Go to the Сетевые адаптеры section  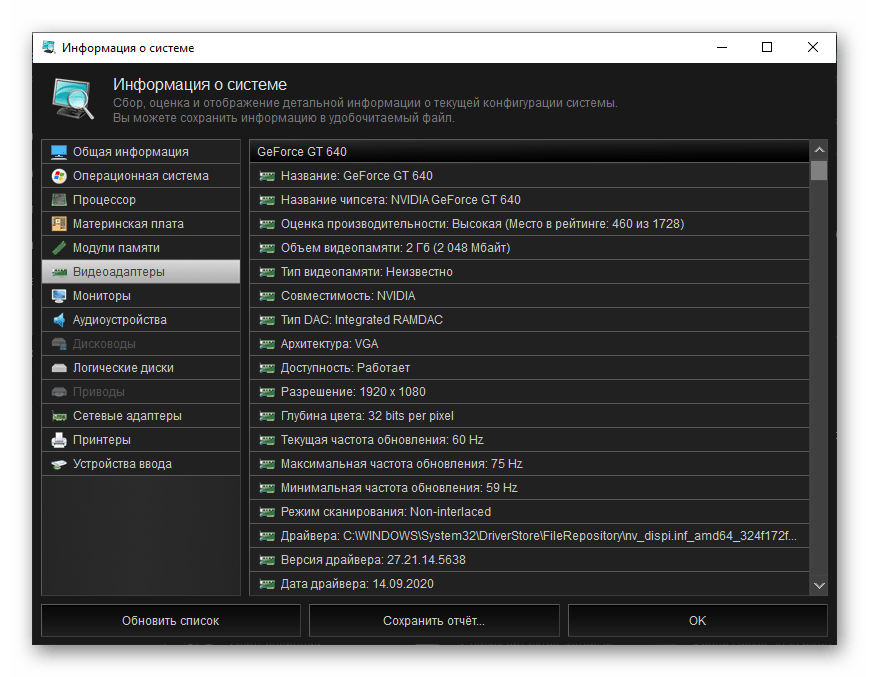click(141, 416)
